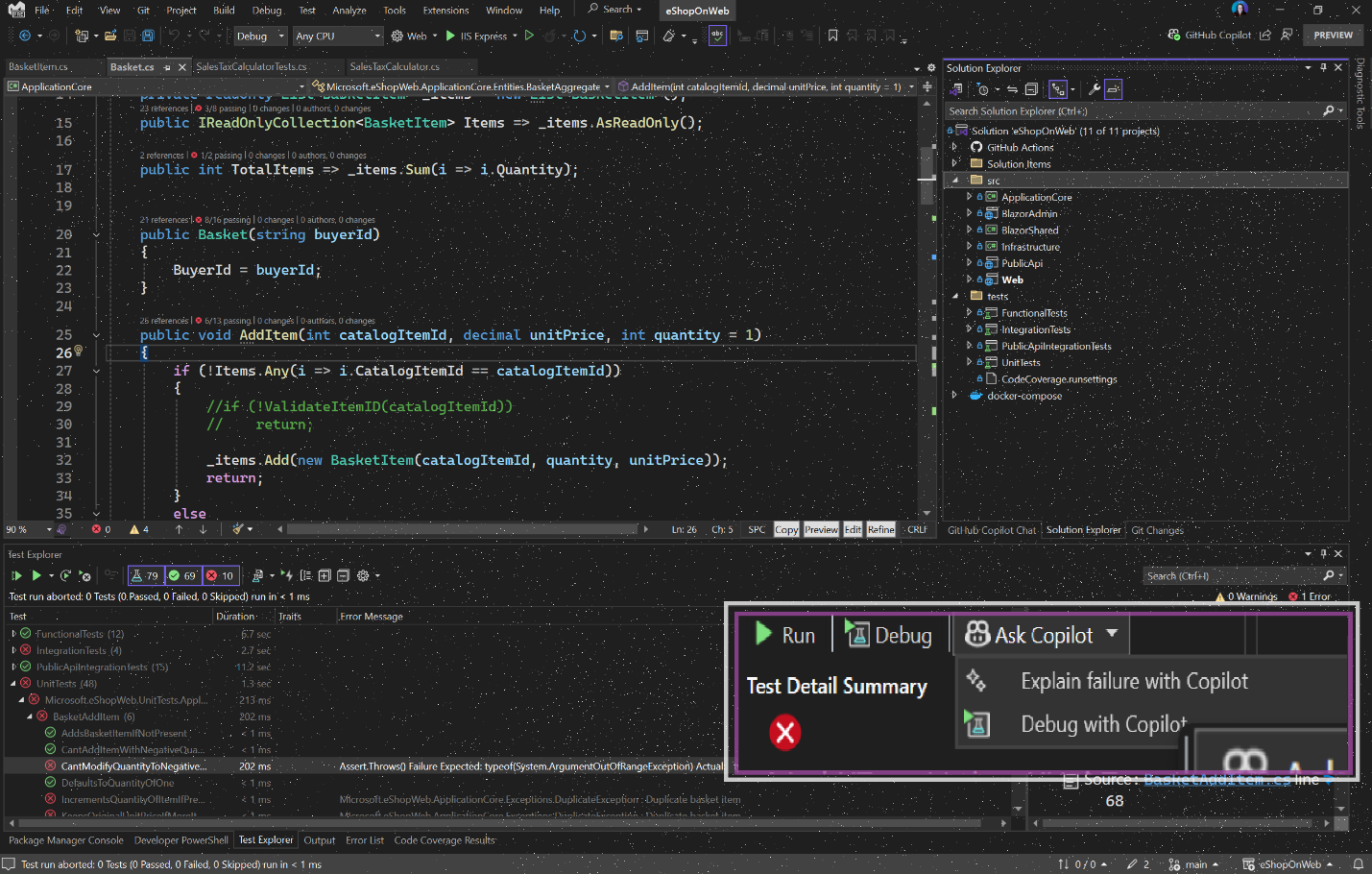Screen dimensions: 1372x874
Task: Click Explain failure with Copilot
Action: click(1133, 680)
